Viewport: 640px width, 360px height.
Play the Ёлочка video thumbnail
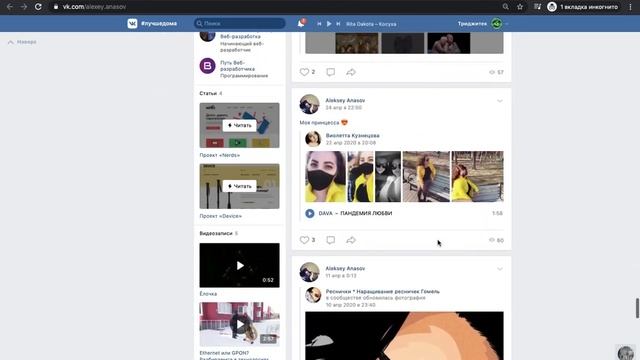point(240,265)
